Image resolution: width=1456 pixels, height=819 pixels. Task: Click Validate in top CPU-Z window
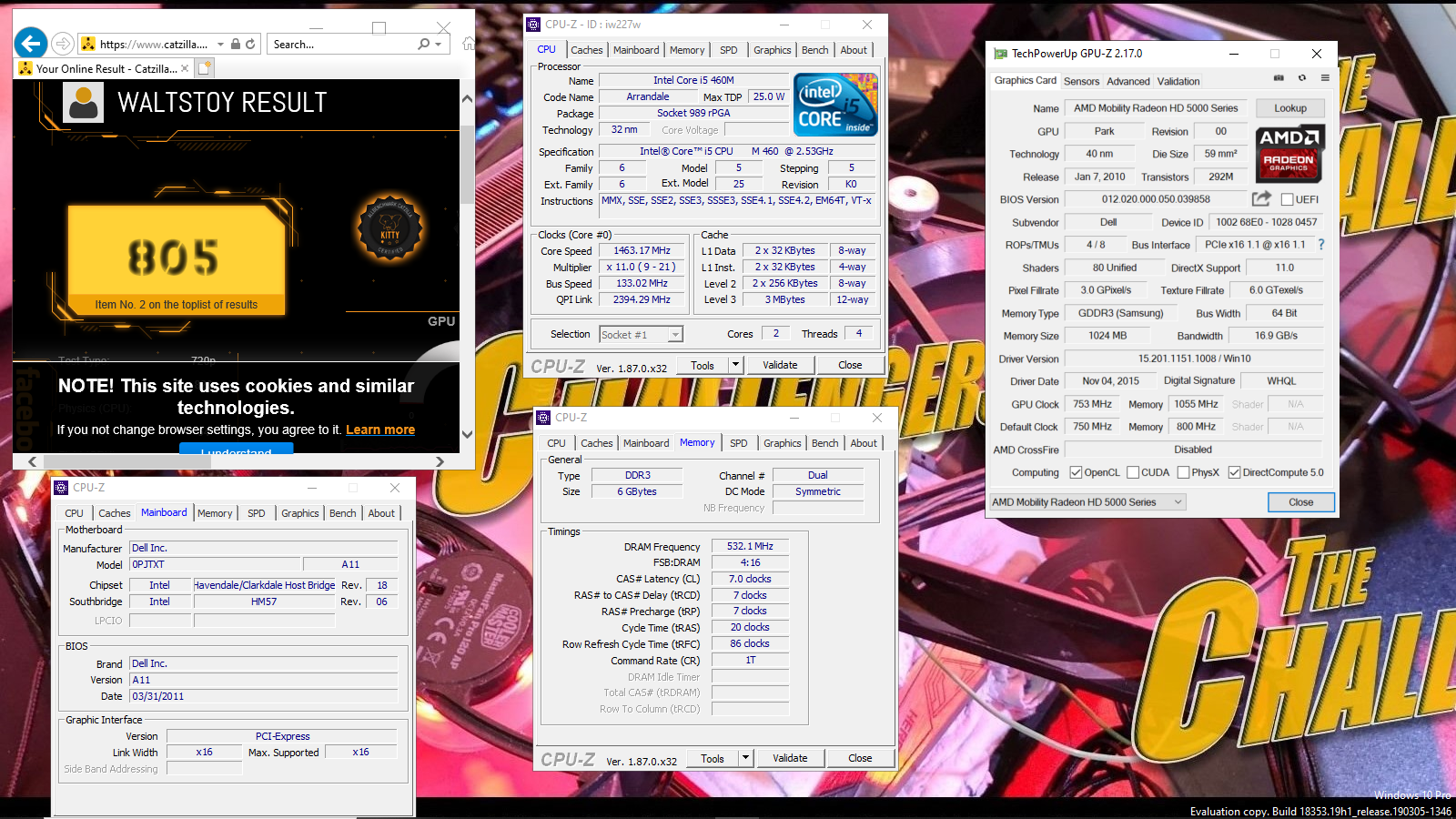pyautogui.click(x=780, y=365)
